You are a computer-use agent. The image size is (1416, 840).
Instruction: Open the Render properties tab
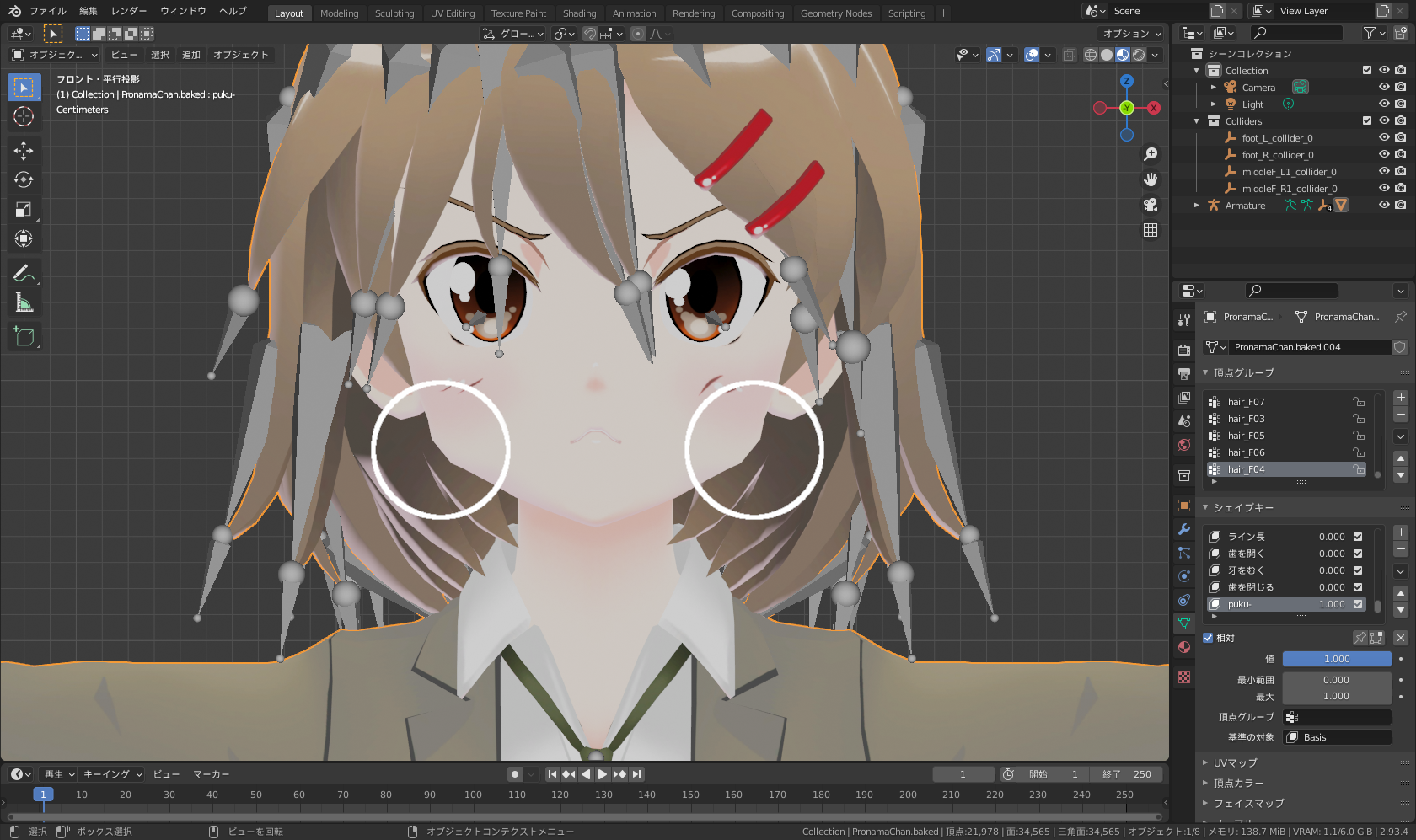pos(1184,349)
